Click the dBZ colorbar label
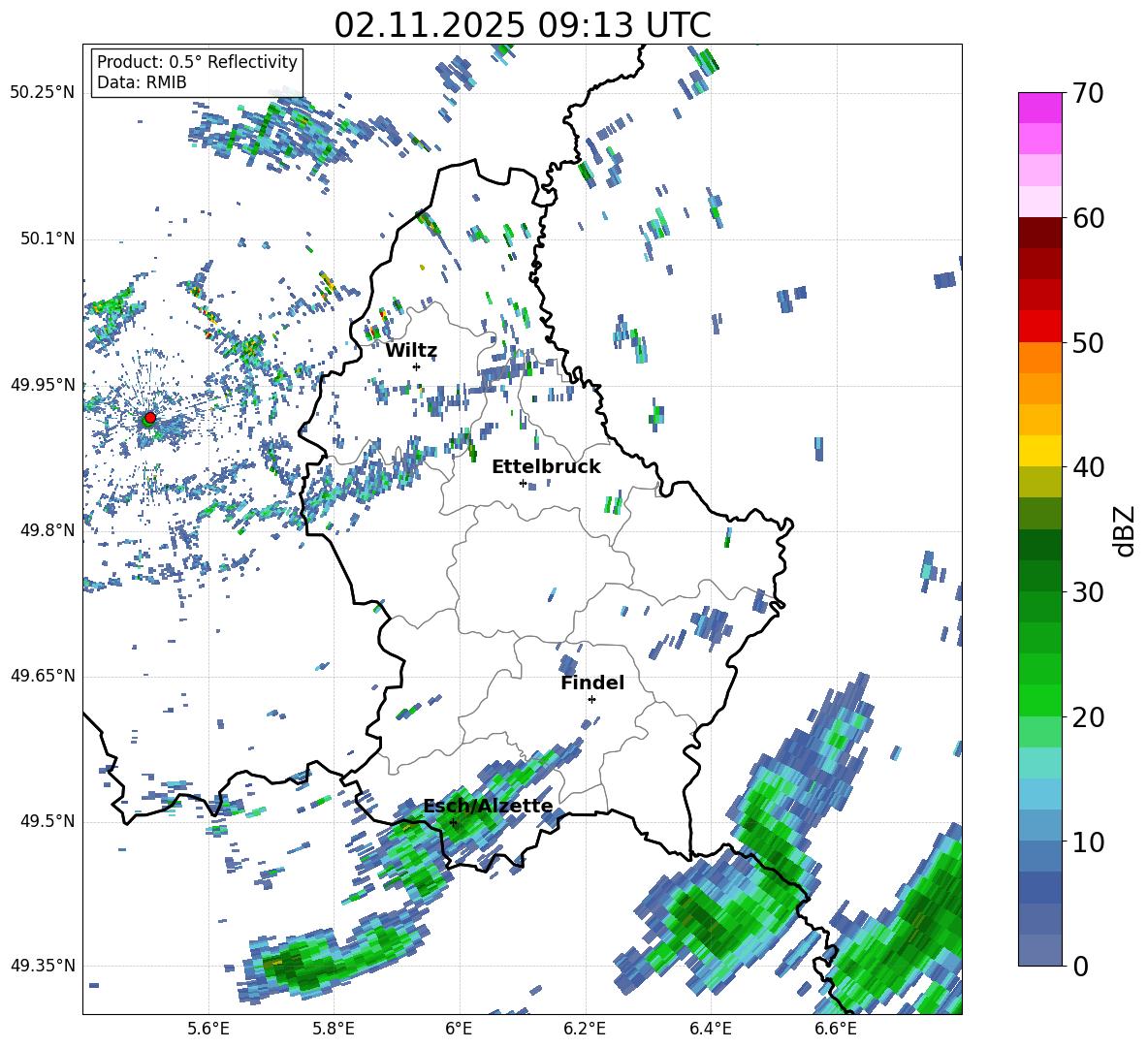 point(1126,530)
